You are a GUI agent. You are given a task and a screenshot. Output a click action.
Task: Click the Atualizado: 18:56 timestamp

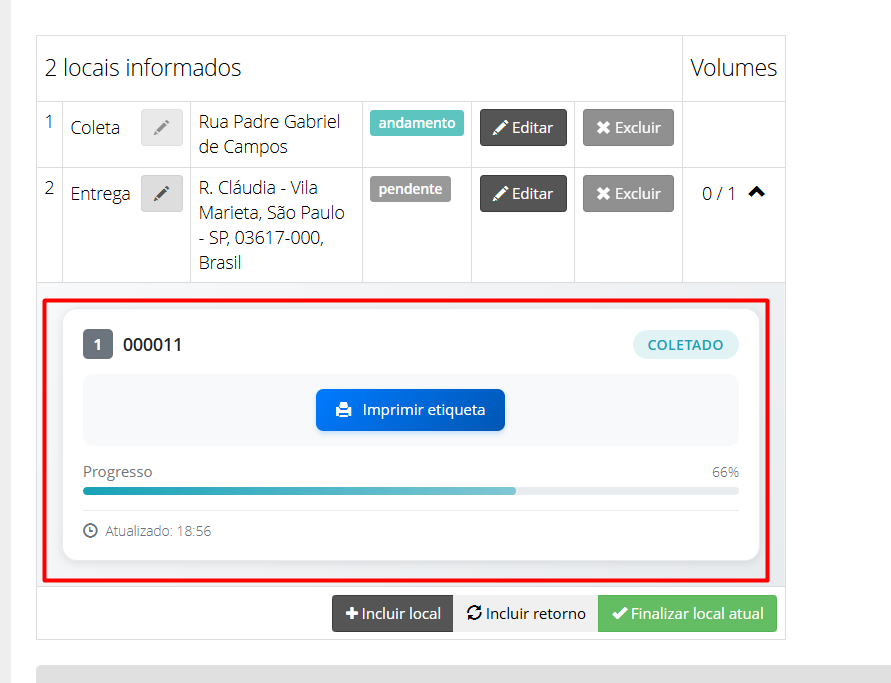pyautogui.click(x=158, y=531)
